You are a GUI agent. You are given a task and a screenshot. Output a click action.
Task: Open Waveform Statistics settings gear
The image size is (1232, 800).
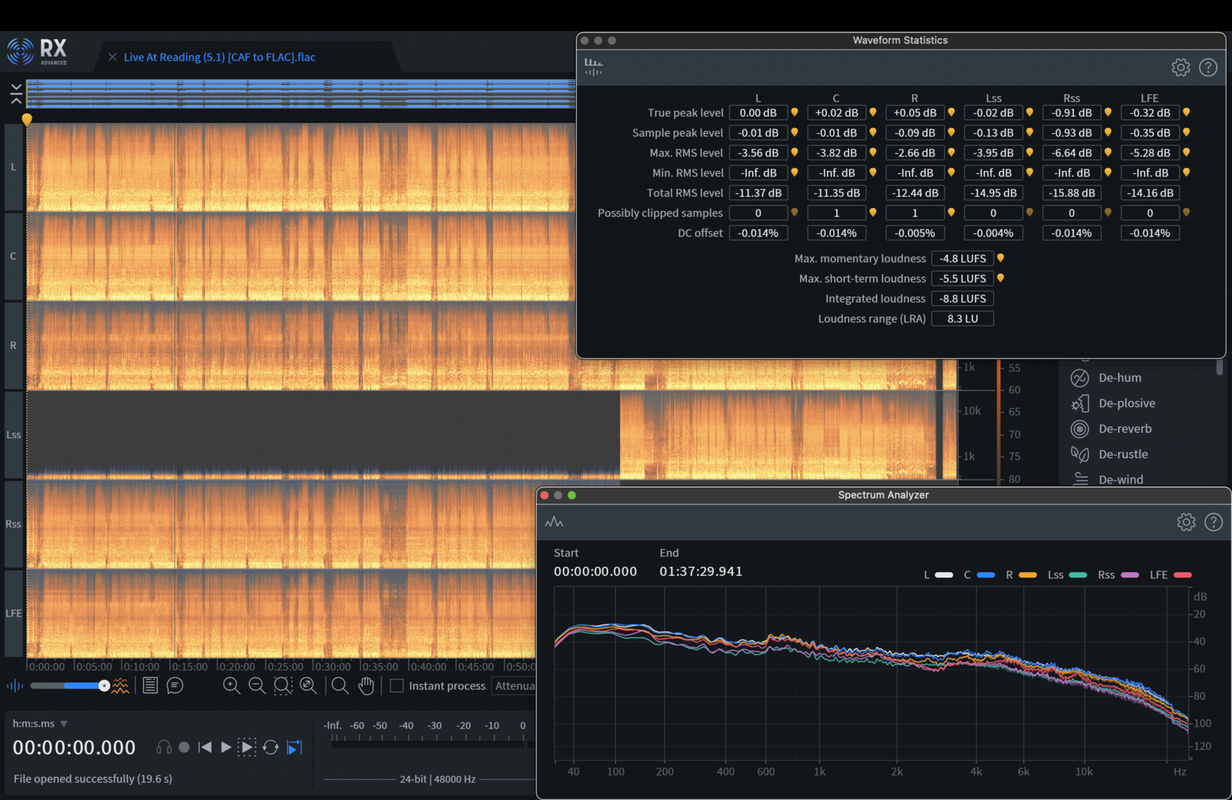[1180, 68]
